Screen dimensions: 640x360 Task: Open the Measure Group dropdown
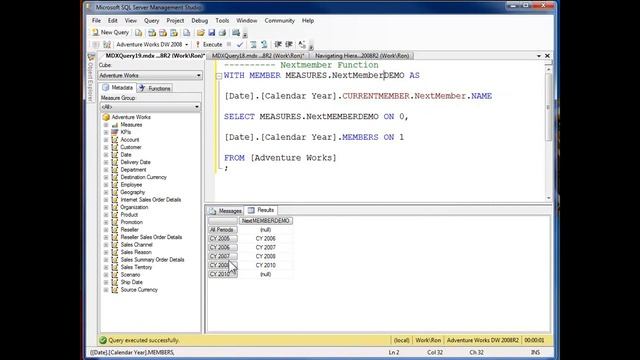pos(150,107)
